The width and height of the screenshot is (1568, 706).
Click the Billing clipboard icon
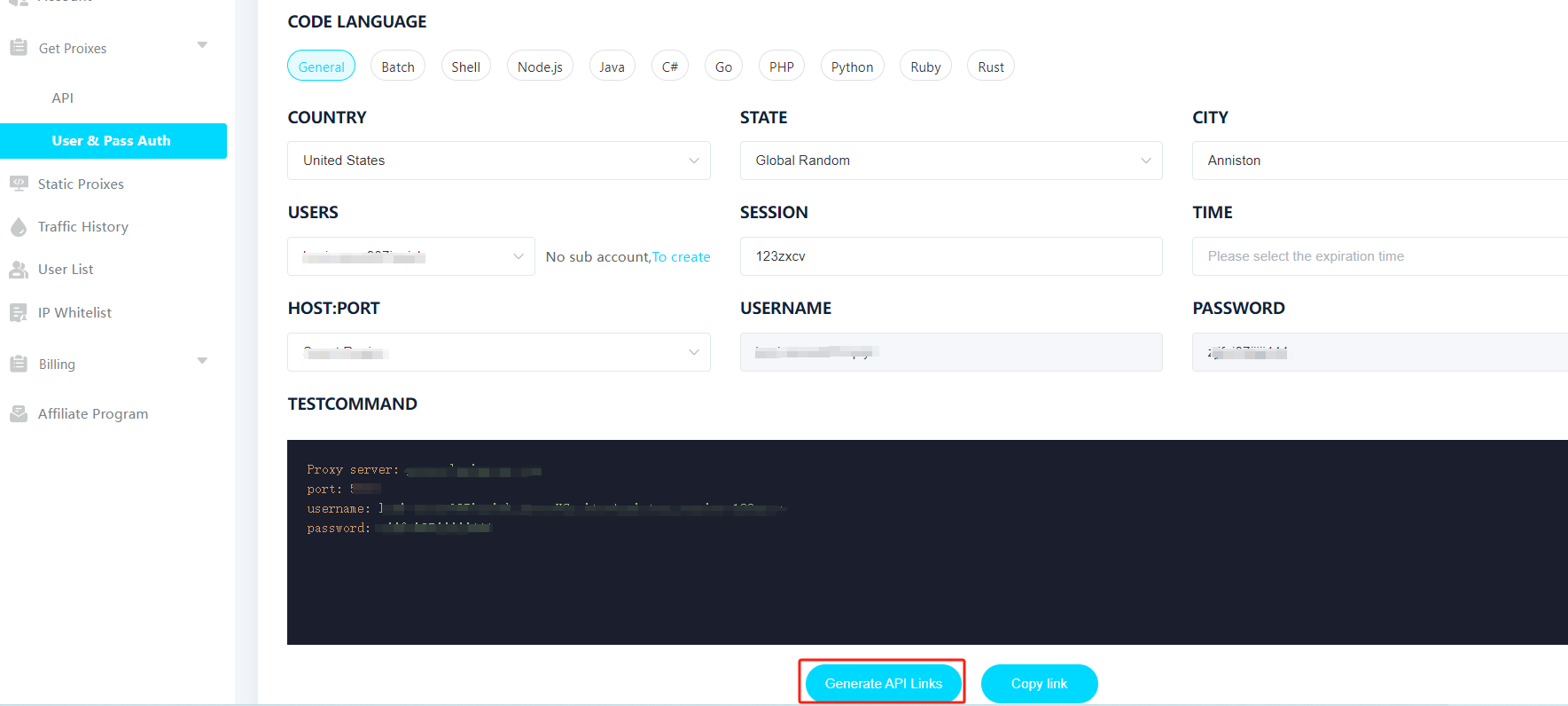tap(19, 364)
